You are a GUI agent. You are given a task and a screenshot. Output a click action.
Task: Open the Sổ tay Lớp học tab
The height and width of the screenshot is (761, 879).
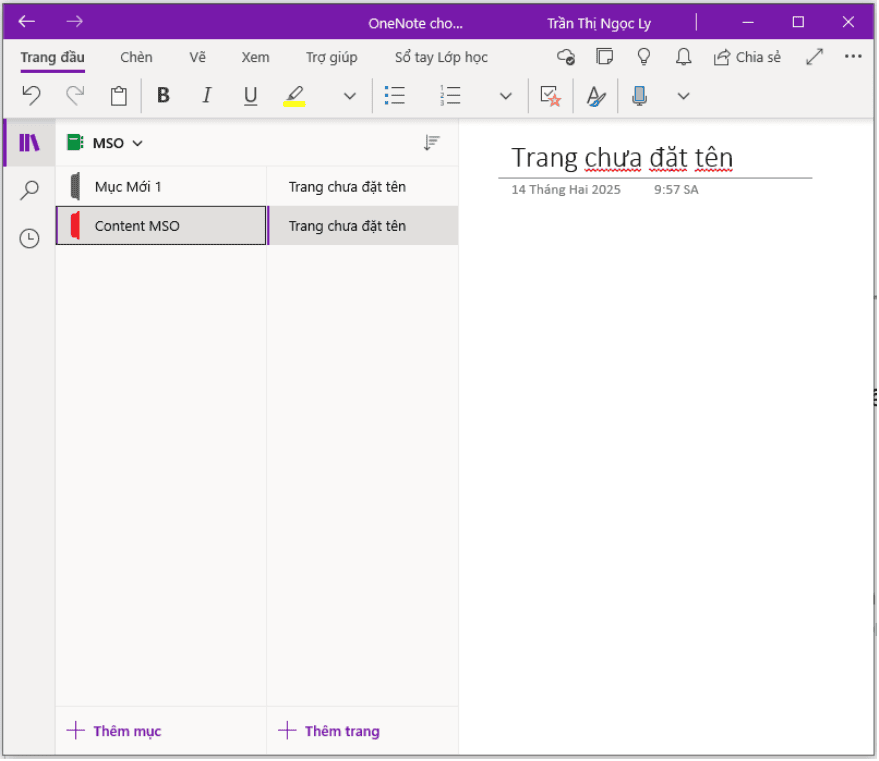pos(441,58)
